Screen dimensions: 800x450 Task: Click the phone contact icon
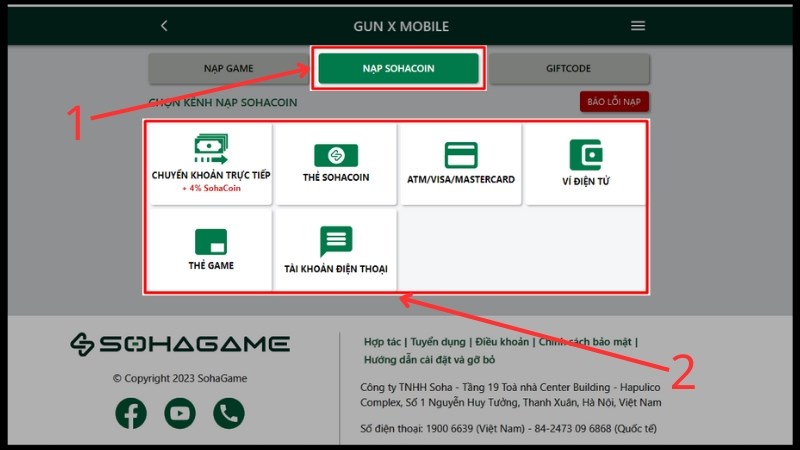[229, 413]
